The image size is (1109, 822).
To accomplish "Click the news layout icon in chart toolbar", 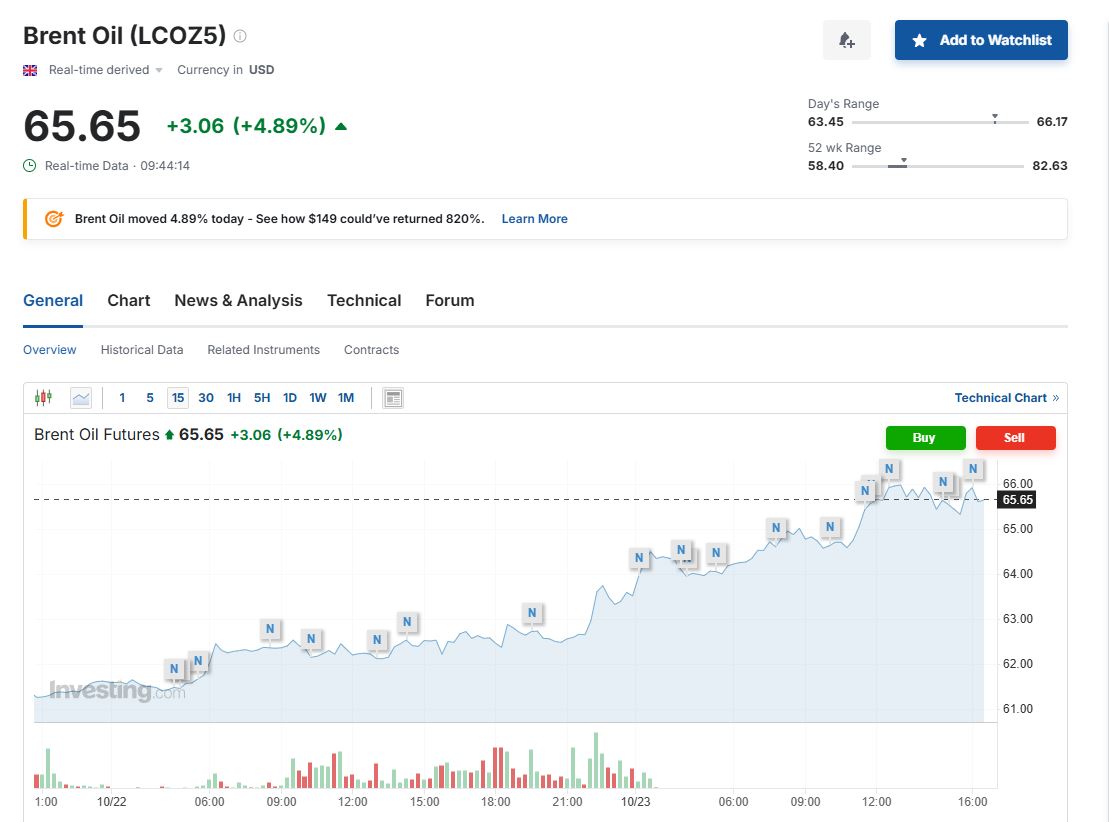I will (x=393, y=398).
